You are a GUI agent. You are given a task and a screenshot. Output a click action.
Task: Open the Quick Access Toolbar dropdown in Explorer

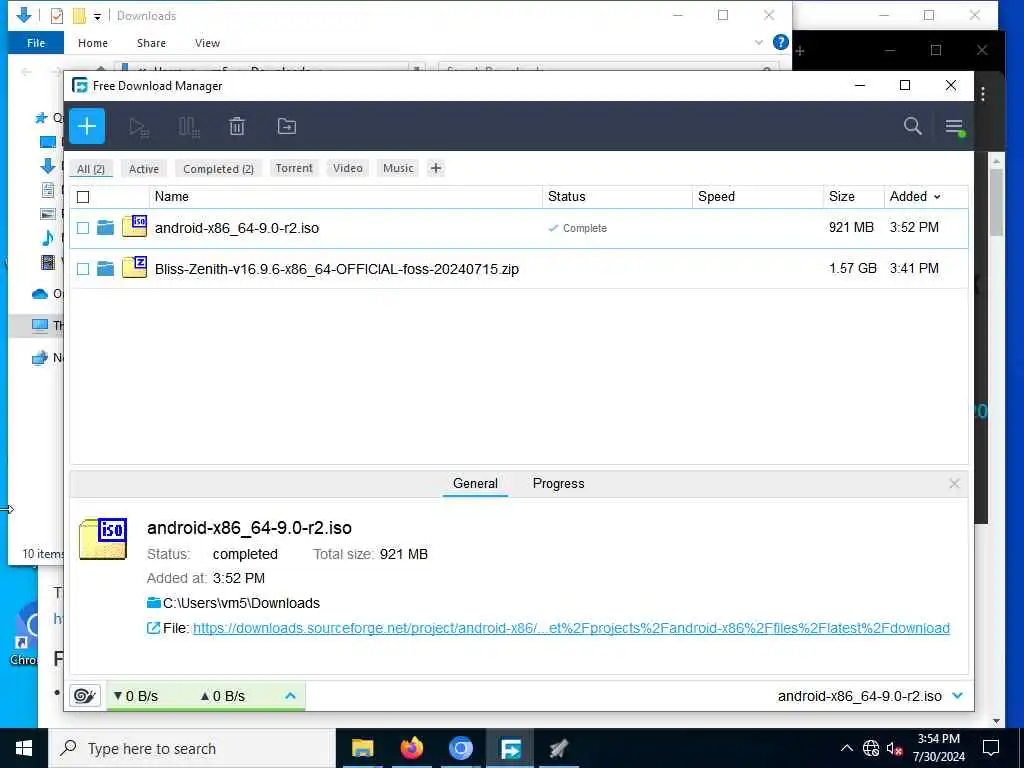coord(97,16)
